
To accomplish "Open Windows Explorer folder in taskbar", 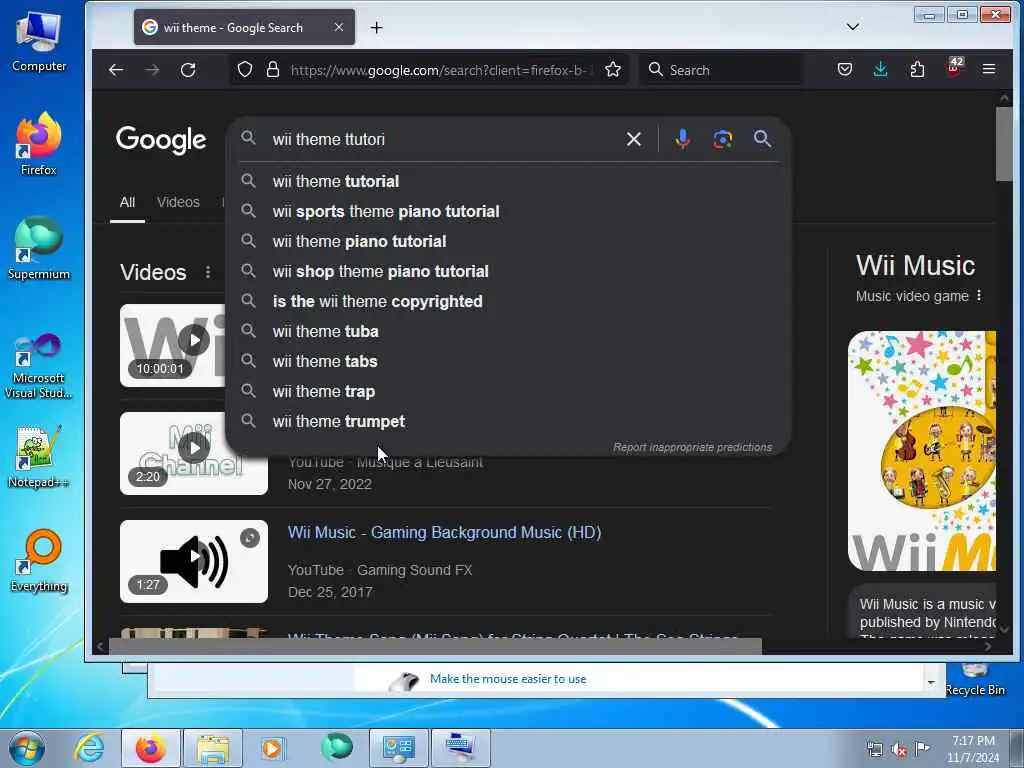I will [x=213, y=748].
